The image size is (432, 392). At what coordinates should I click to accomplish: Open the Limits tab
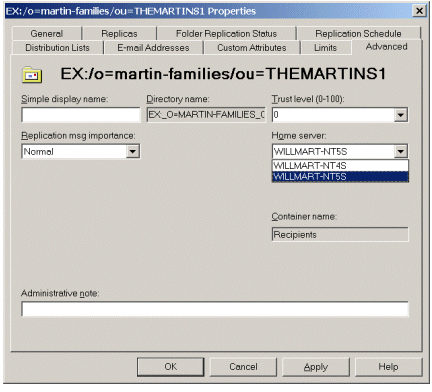326,48
